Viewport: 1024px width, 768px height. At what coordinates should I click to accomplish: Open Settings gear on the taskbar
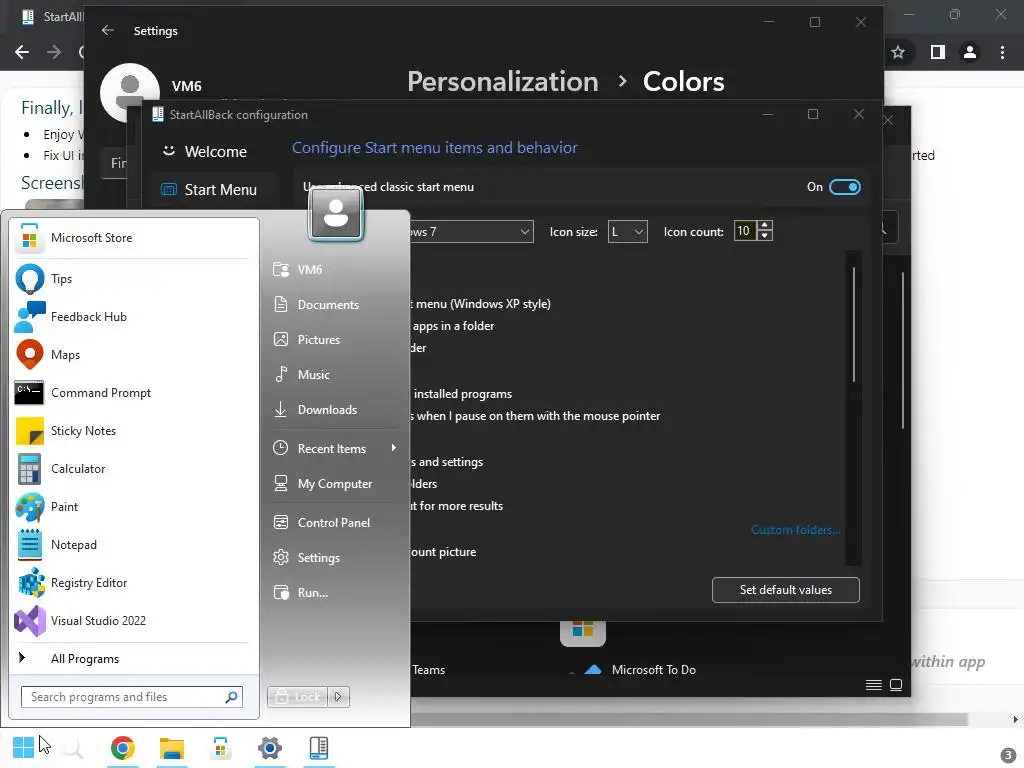[270, 748]
